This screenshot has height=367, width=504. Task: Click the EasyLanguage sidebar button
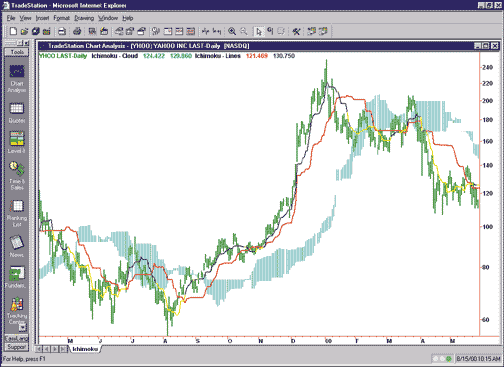pyautogui.click(x=17, y=338)
